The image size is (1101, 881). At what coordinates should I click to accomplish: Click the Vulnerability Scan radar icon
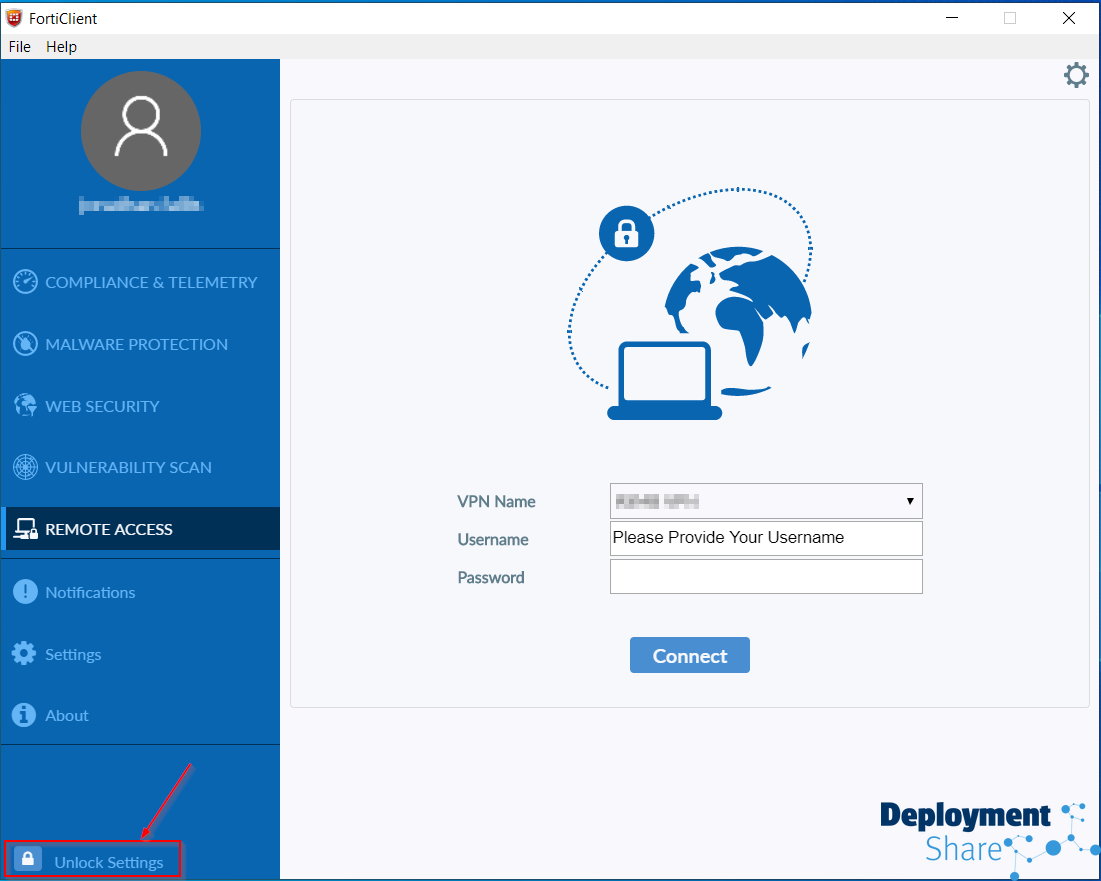pos(25,467)
